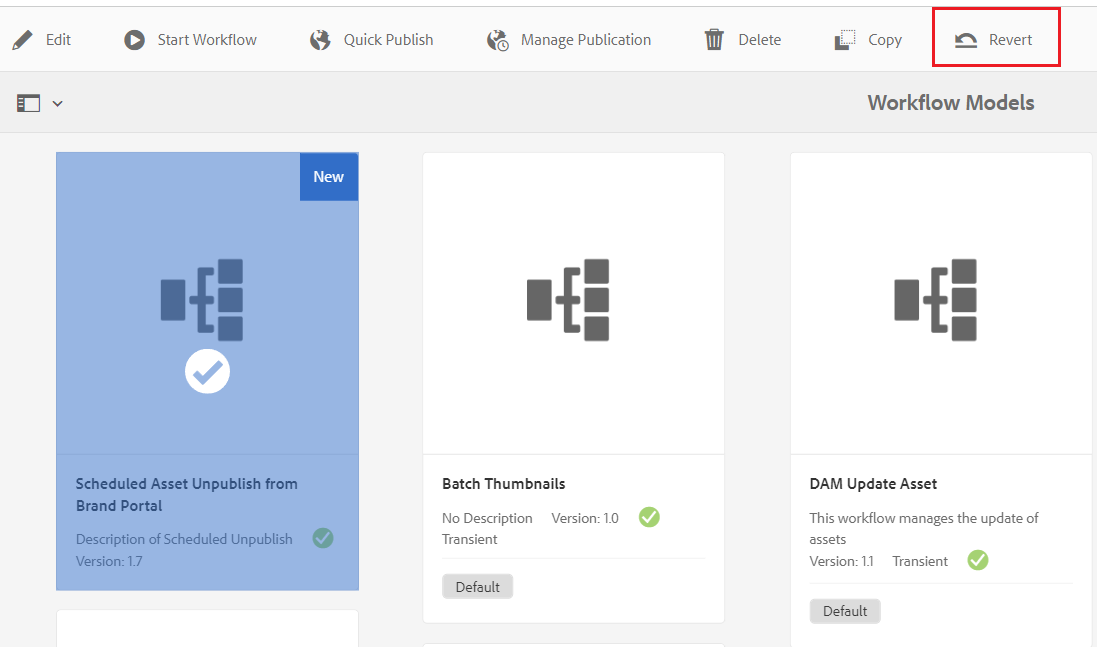Open Manage Publication via its clock-globe icon
This screenshot has width=1097, height=647.
pyautogui.click(x=497, y=40)
